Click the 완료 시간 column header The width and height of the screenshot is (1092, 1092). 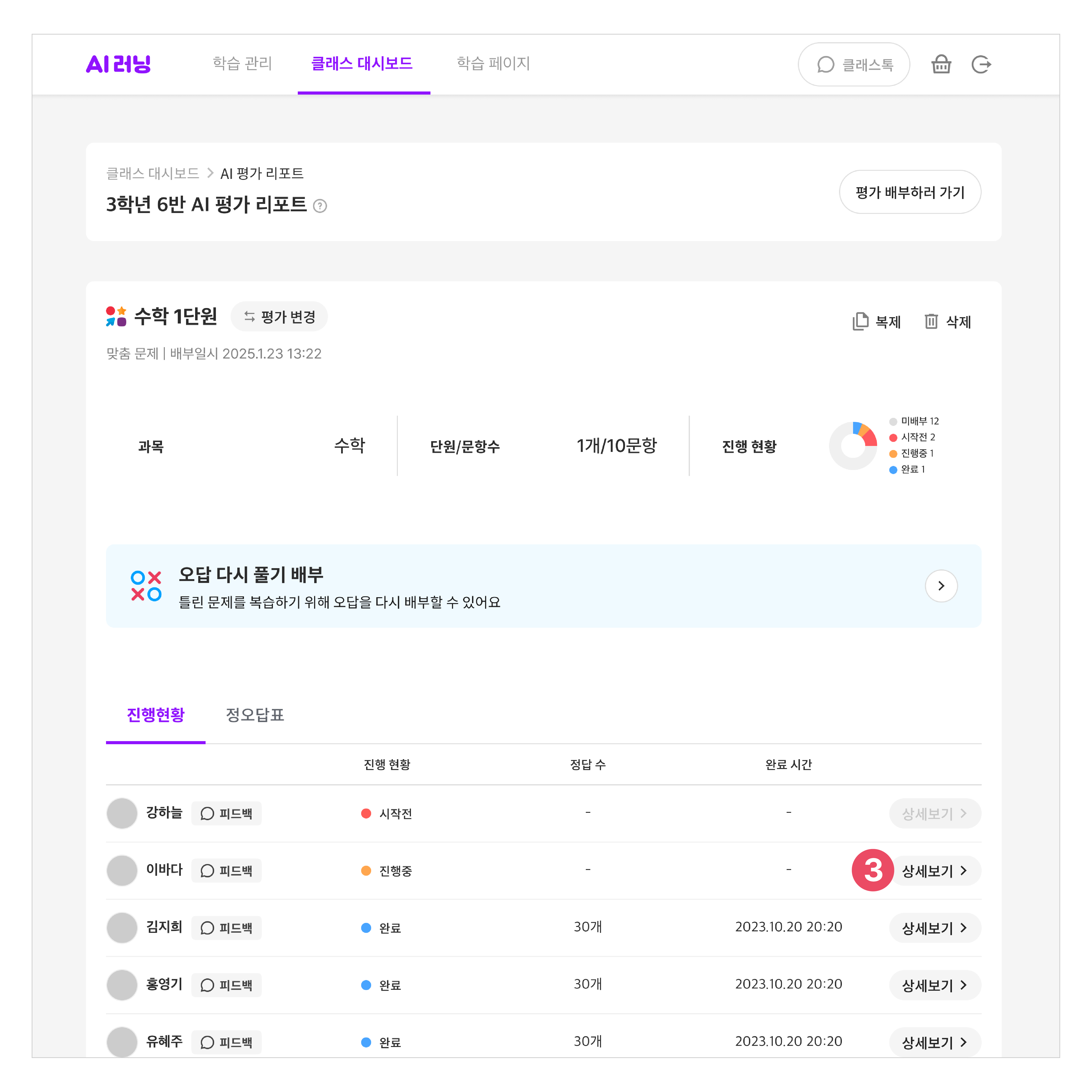point(789,765)
